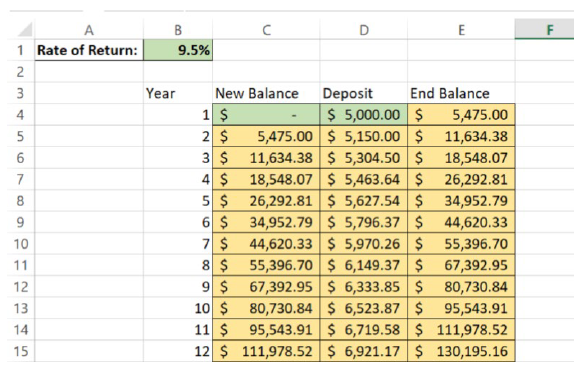Screen dimensions: 580x370
Task: Select New Balance 26,292.81 in row 8
Action: click(266, 201)
